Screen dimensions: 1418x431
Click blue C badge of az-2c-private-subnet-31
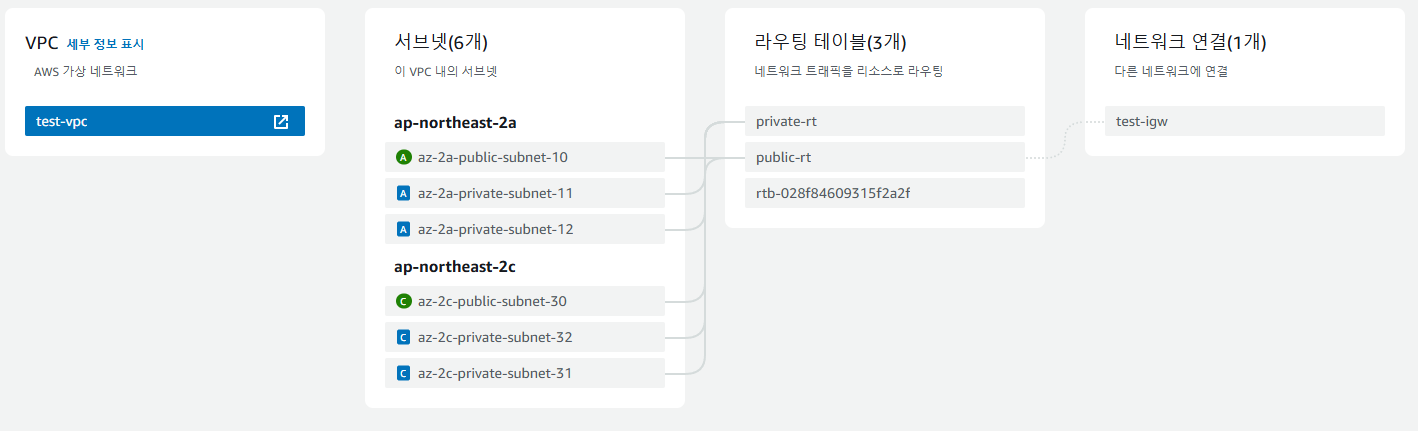coord(403,373)
